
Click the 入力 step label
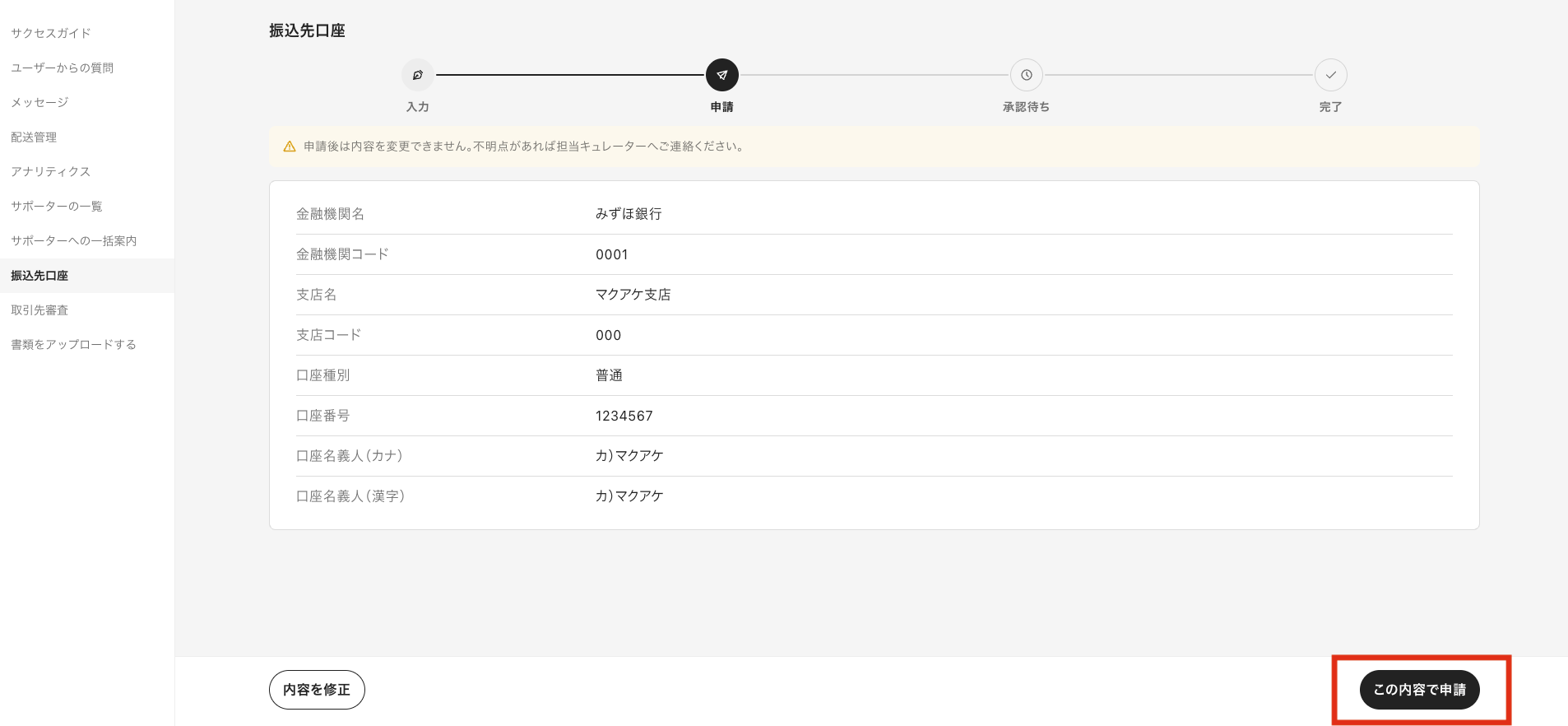[x=418, y=107]
